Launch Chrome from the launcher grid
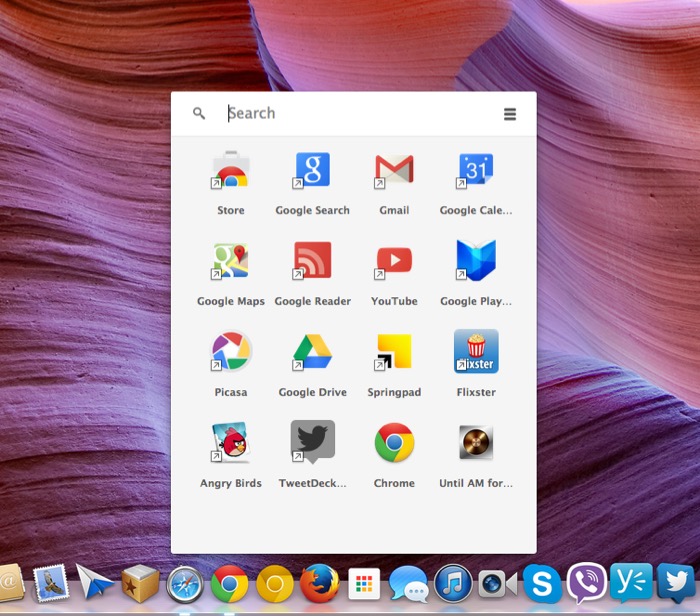The image size is (700, 616). pos(394,442)
